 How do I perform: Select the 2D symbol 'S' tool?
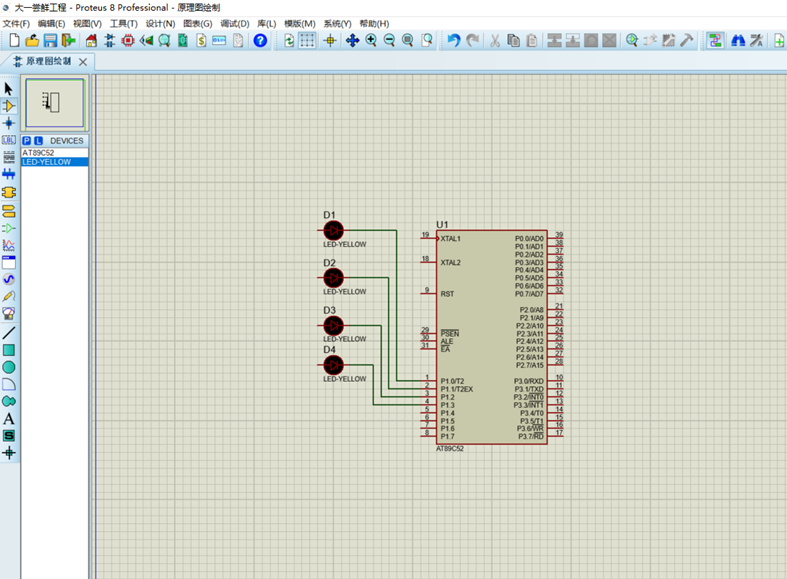coord(9,436)
